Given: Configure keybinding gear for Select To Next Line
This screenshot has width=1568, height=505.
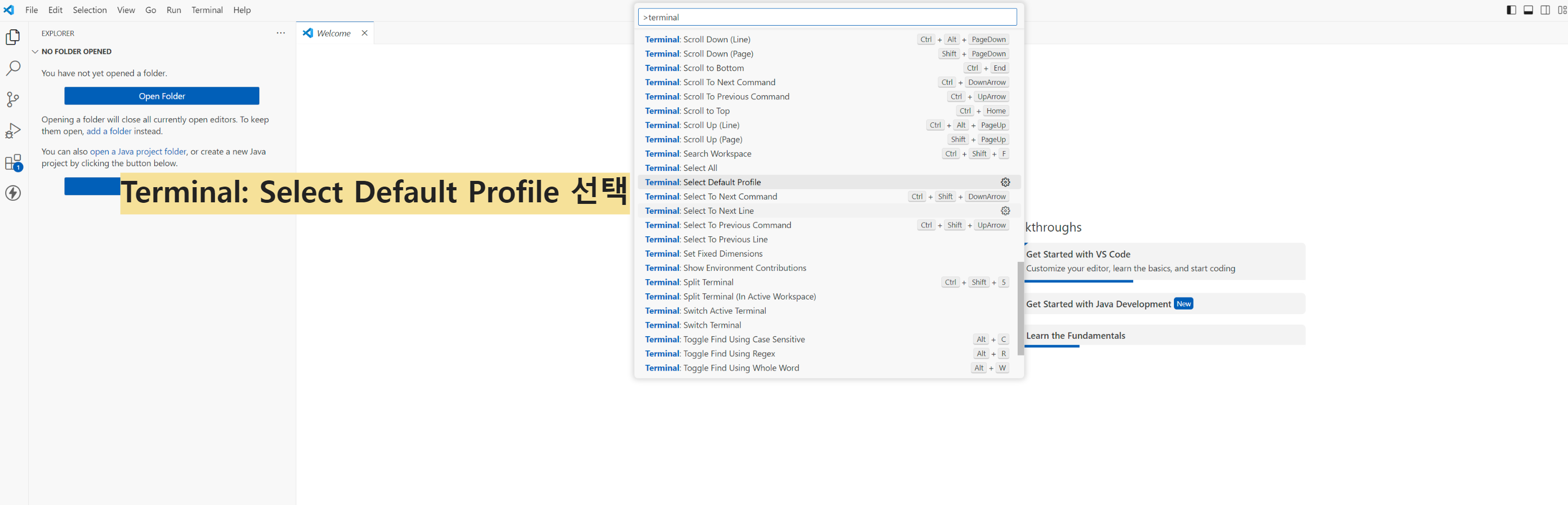Looking at the screenshot, I should [x=1005, y=211].
